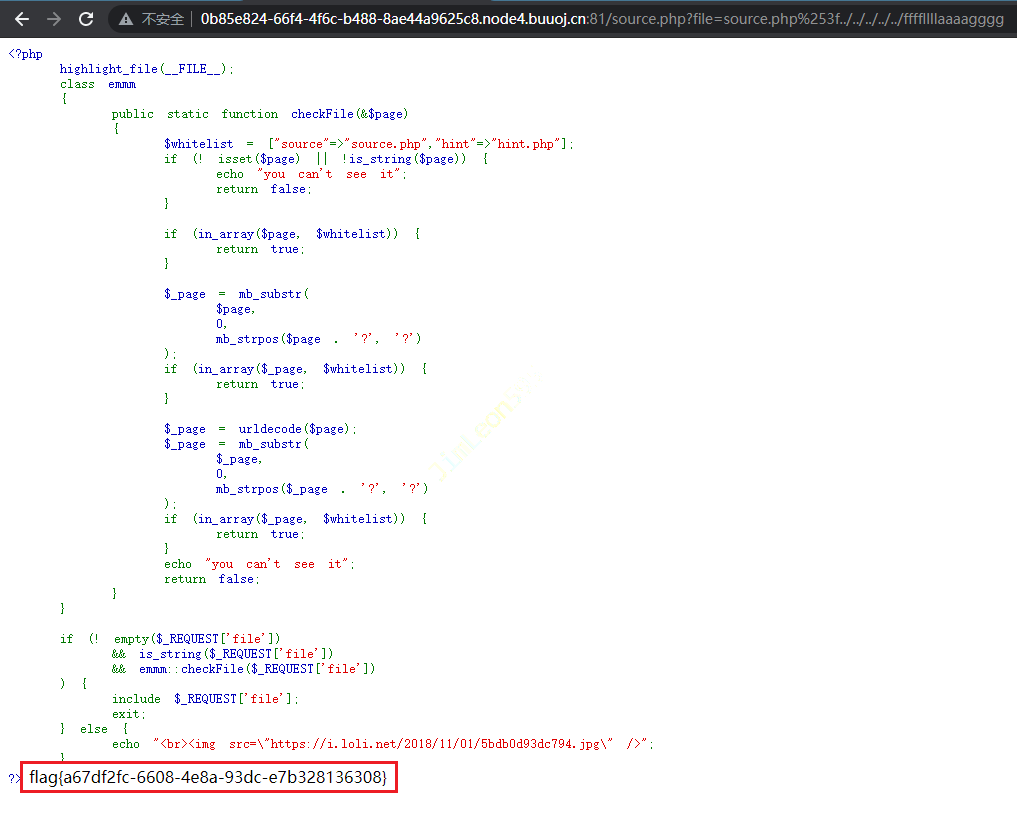This screenshot has height=822, width=1017.
Task: Click the class emmm declaration
Action: 97,84
